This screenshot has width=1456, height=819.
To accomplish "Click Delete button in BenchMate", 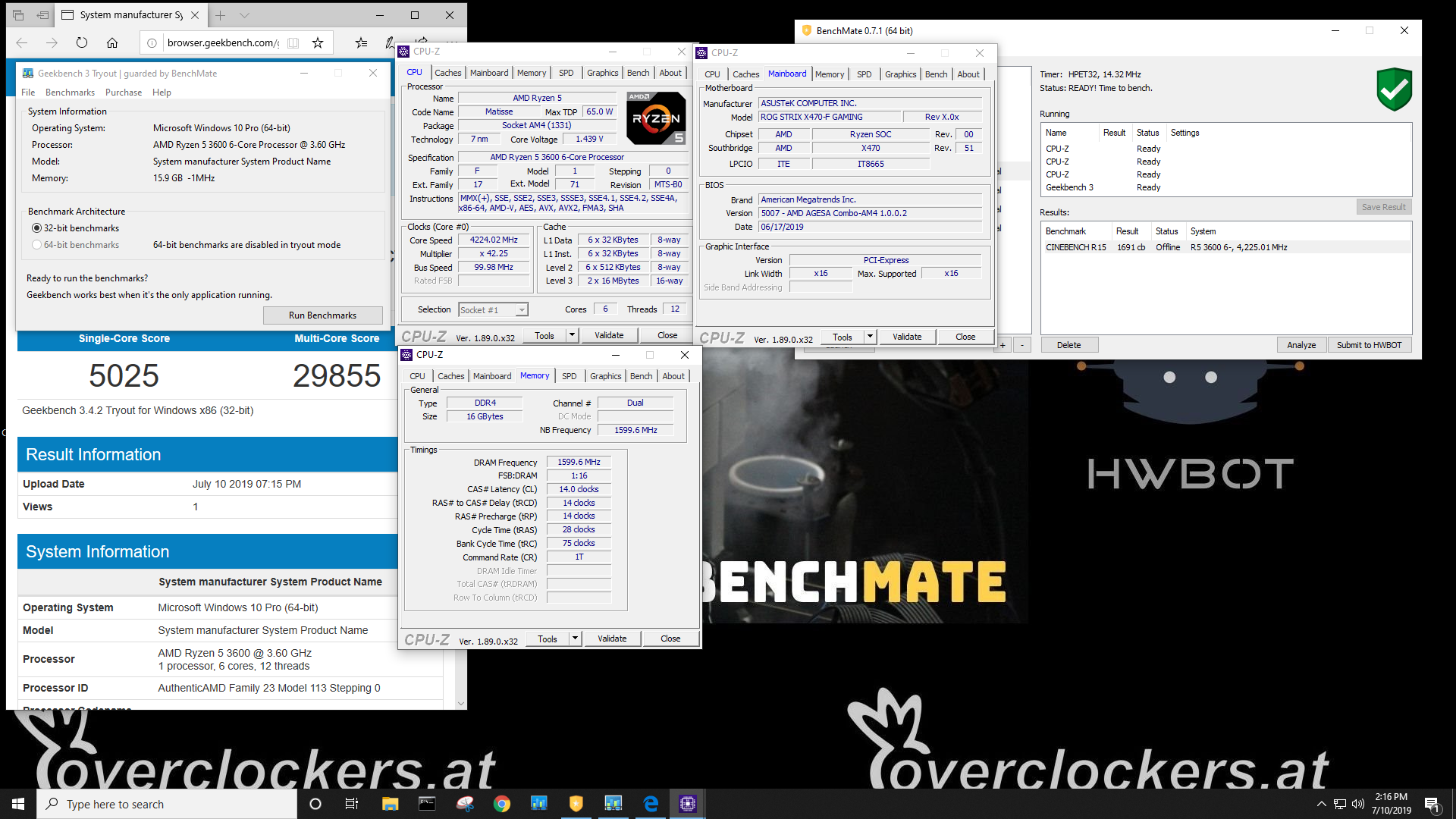I will (x=1068, y=345).
